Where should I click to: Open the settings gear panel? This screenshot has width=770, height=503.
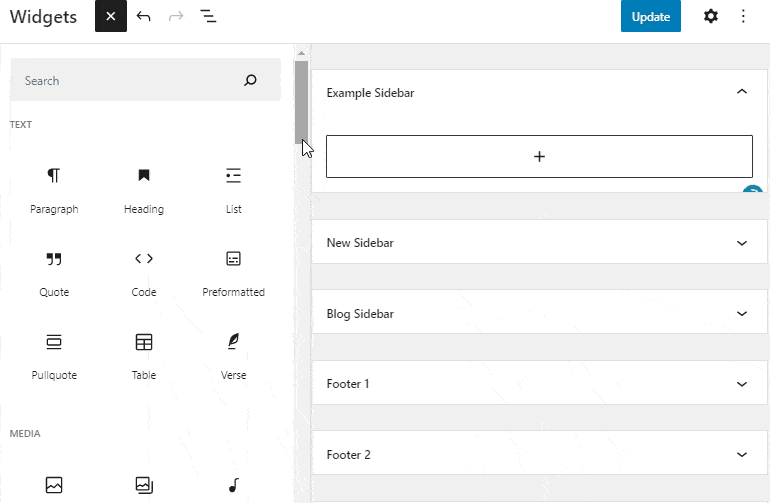click(x=711, y=16)
